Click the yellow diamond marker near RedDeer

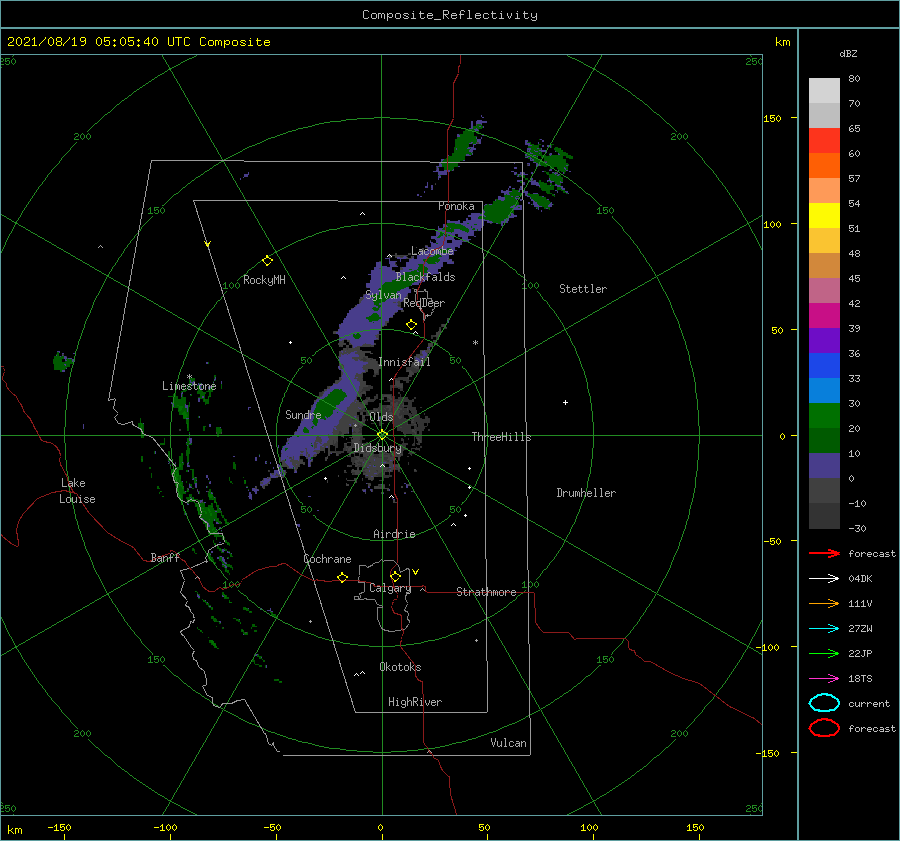411,324
